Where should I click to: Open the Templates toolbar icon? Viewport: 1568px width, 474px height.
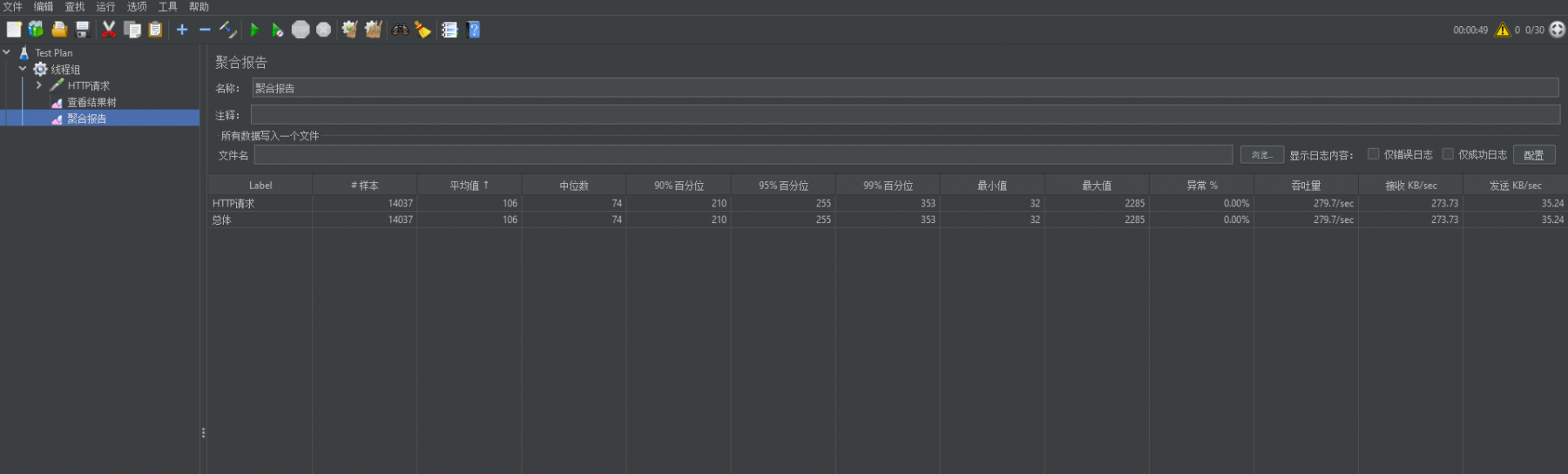click(x=36, y=30)
